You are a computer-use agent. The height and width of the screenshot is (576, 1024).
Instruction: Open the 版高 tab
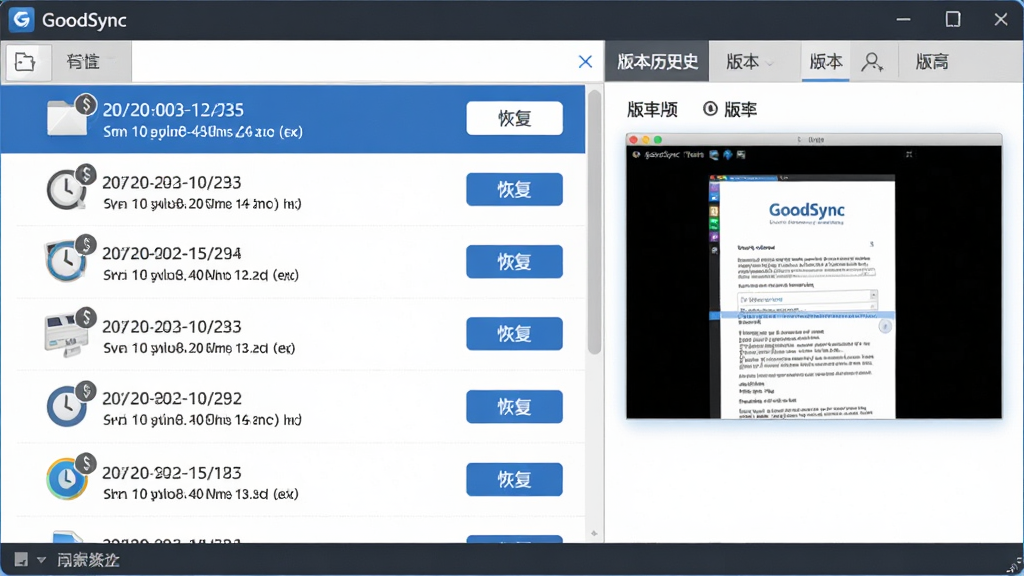point(932,62)
